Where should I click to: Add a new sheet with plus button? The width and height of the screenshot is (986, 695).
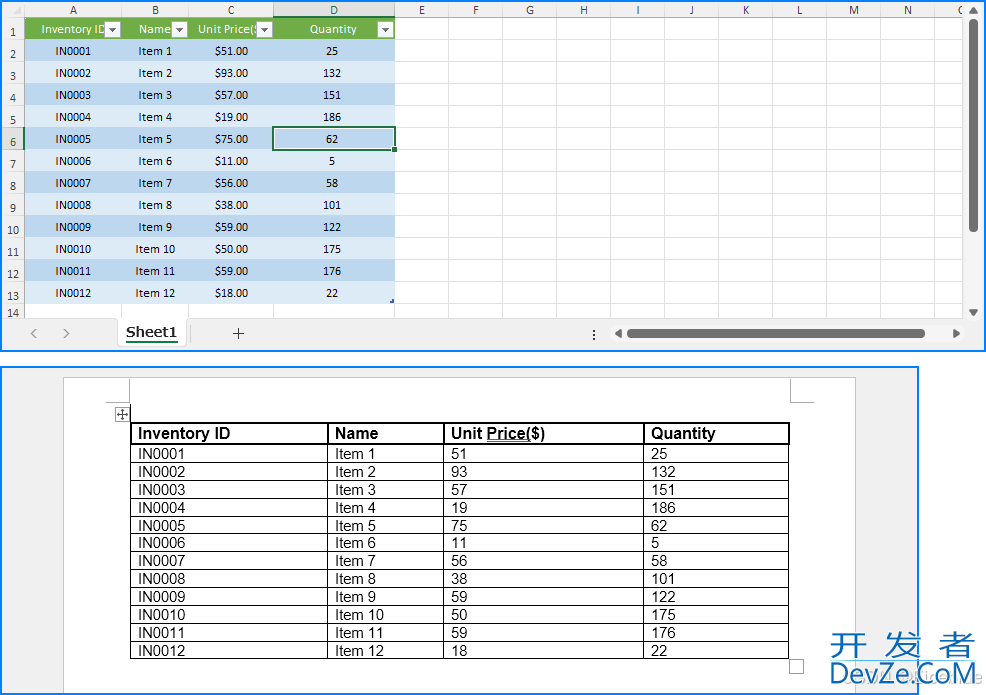(238, 333)
